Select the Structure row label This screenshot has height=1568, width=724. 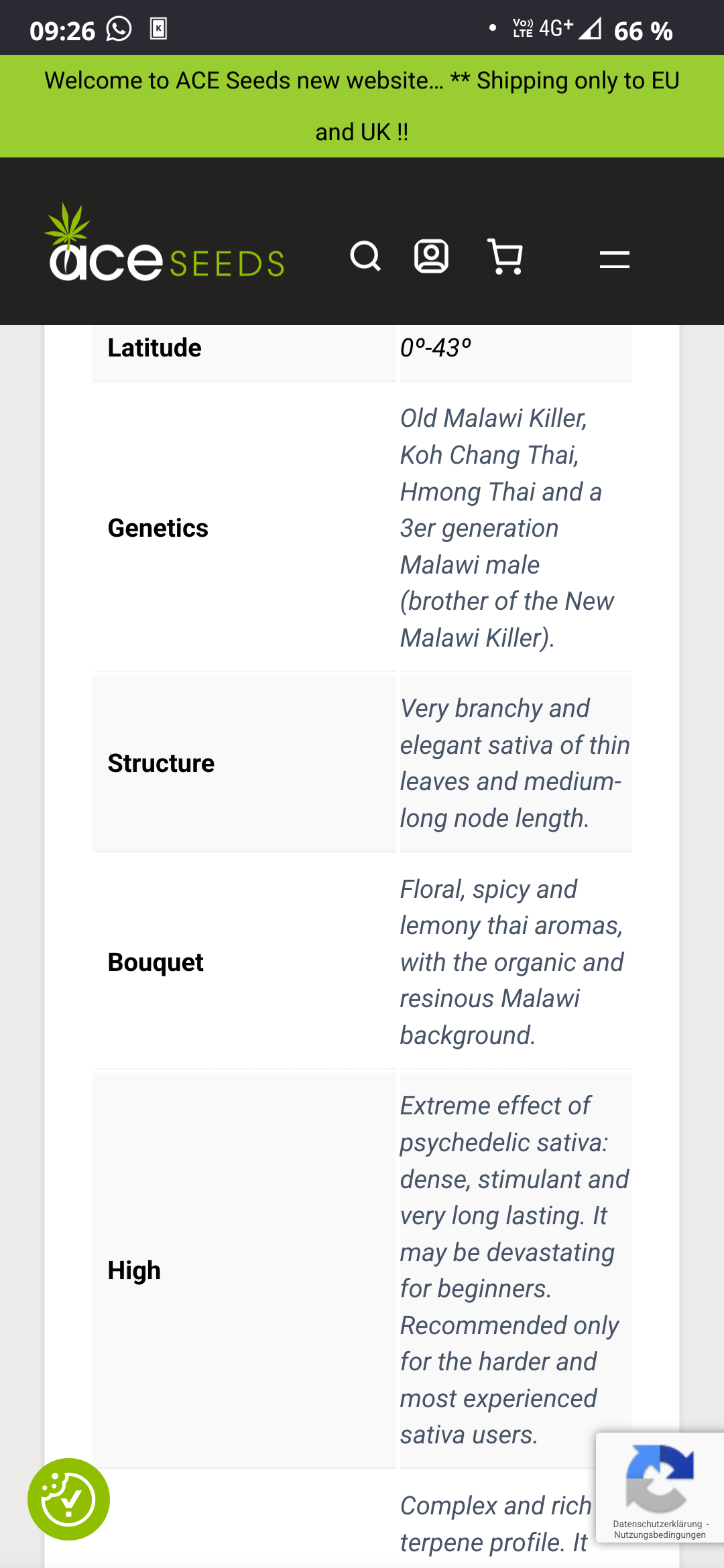pos(162,763)
